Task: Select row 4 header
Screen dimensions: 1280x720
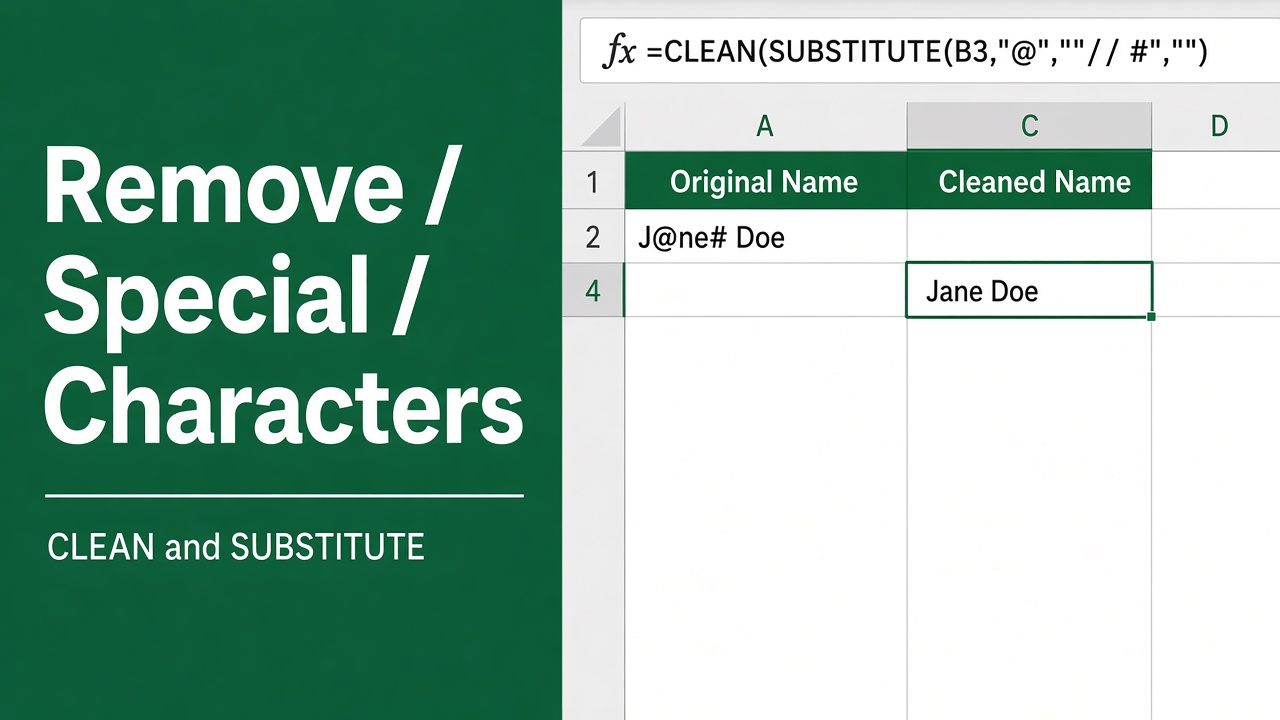Action: [593, 291]
